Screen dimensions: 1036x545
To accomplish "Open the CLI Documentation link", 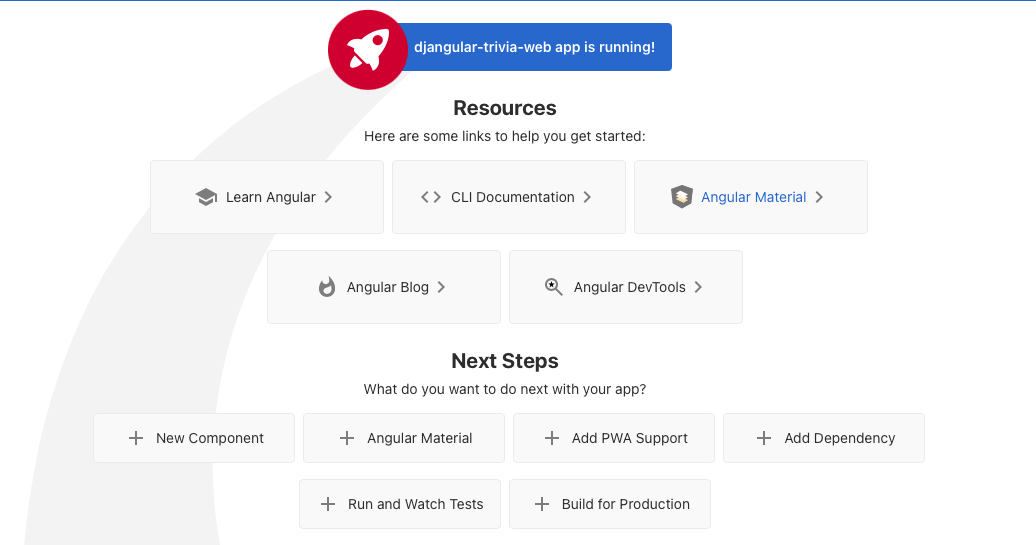I will point(509,197).
